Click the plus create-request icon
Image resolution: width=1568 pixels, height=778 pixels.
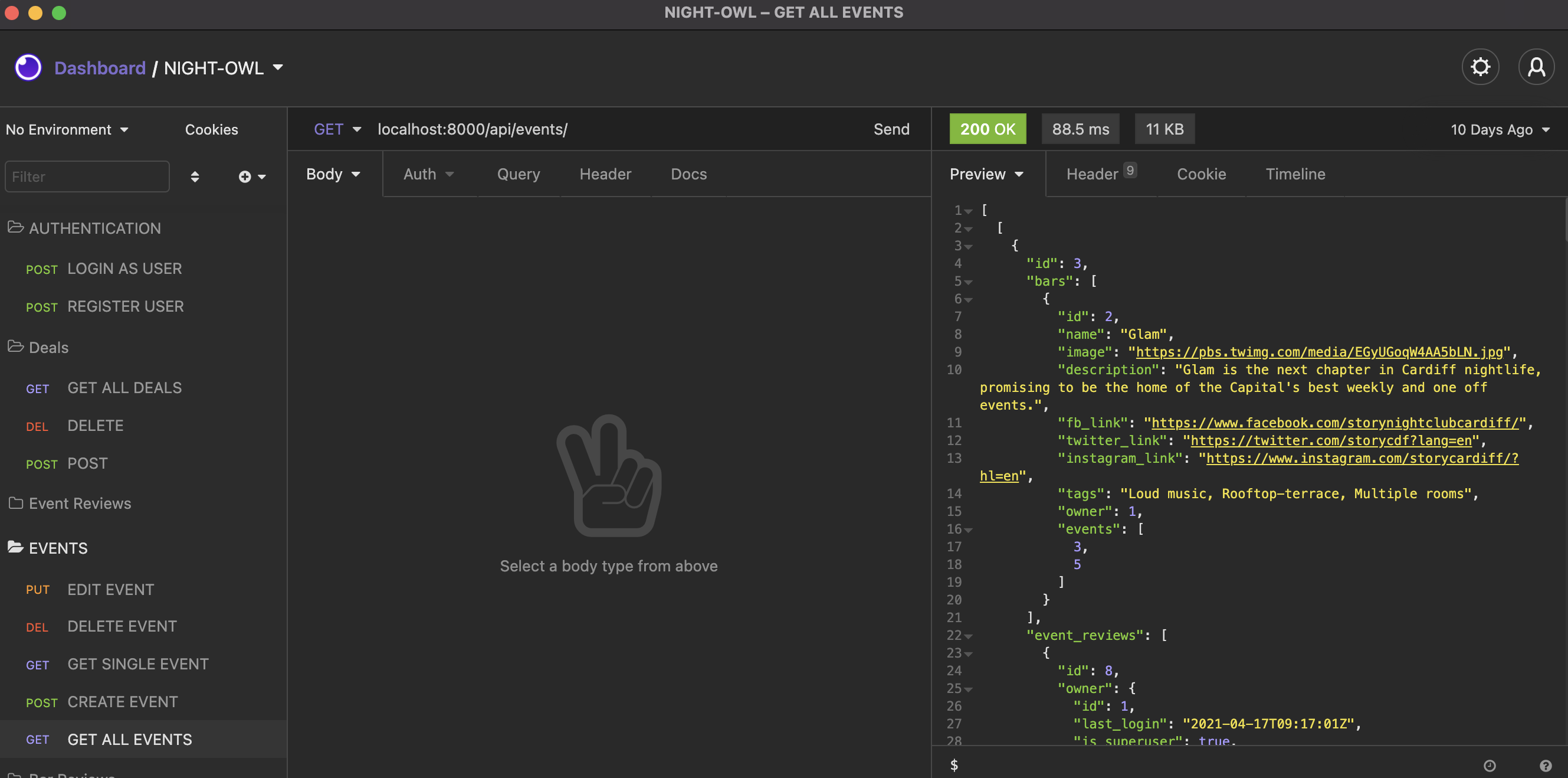245,176
